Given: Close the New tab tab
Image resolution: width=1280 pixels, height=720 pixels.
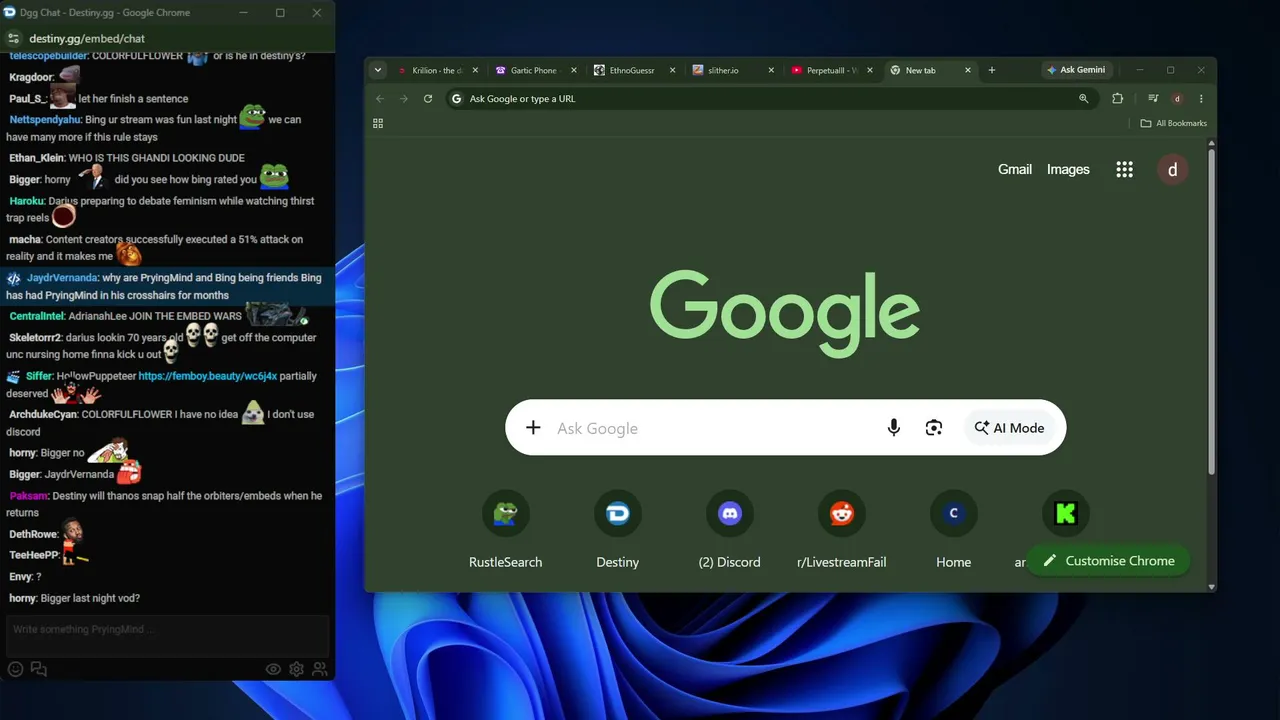Looking at the screenshot, I should pyautogui.click(x=967, y=70).
